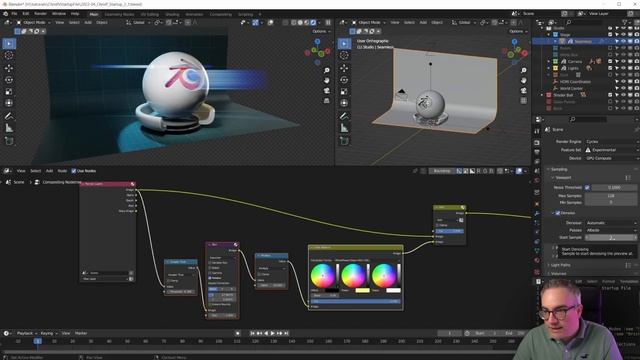The width and height of the screenshot is (640, 360).
Task: Open the compositor Node menu
Action: pyautogui.click(x=62, y=171)
